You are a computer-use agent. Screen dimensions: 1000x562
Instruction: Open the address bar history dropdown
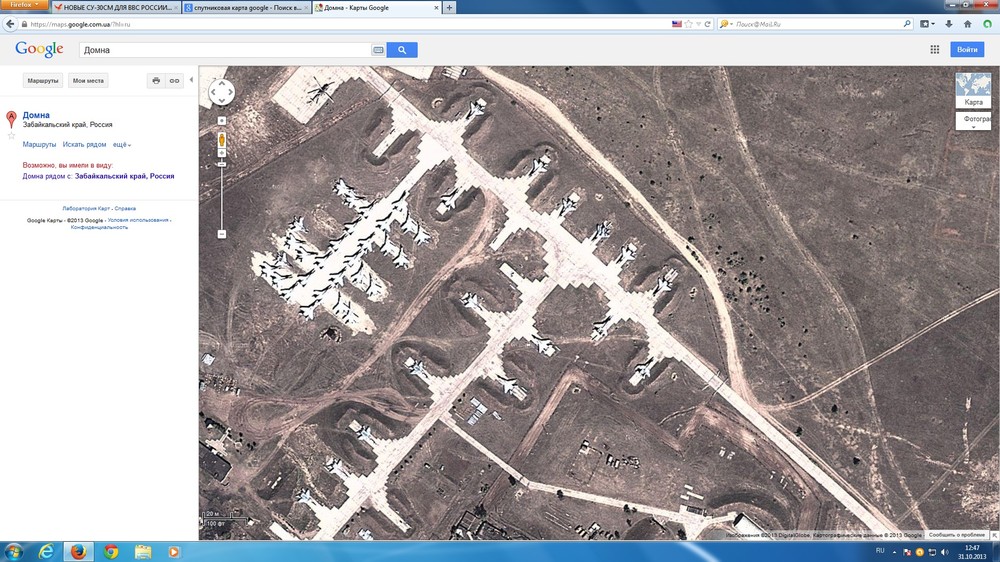tap(698, 24)
